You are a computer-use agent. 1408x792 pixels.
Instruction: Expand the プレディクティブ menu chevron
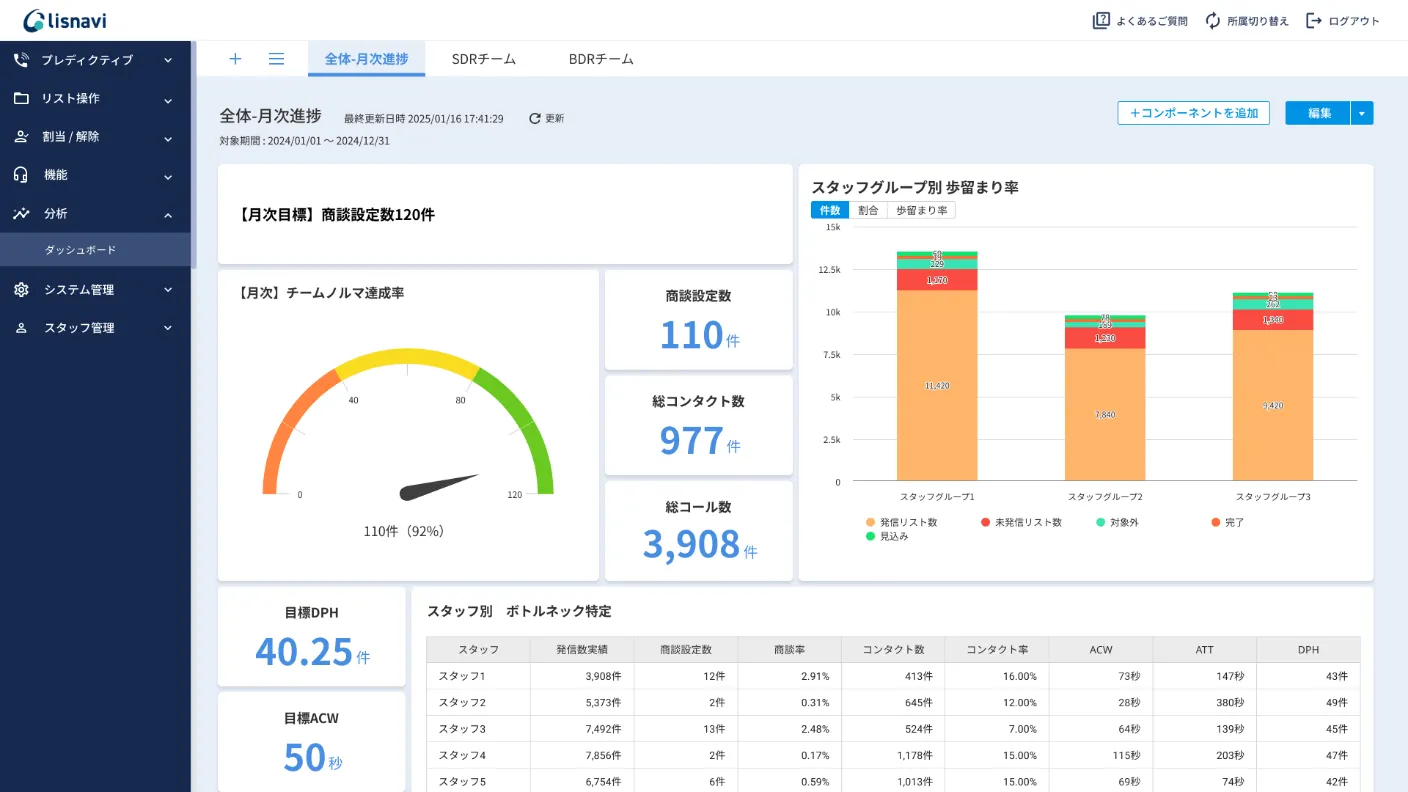(168, 60)
